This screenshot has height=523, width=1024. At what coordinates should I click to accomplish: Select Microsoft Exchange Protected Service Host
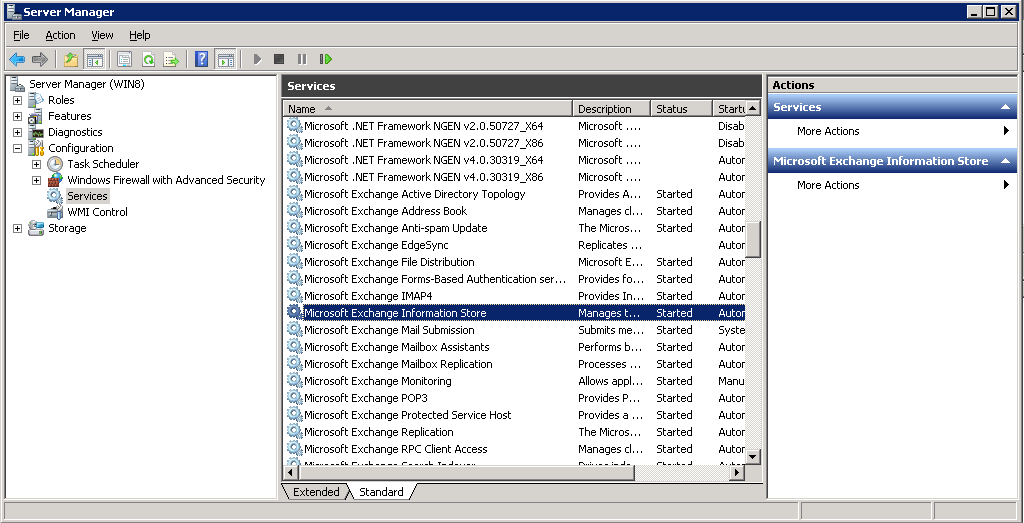click(408, 415)
